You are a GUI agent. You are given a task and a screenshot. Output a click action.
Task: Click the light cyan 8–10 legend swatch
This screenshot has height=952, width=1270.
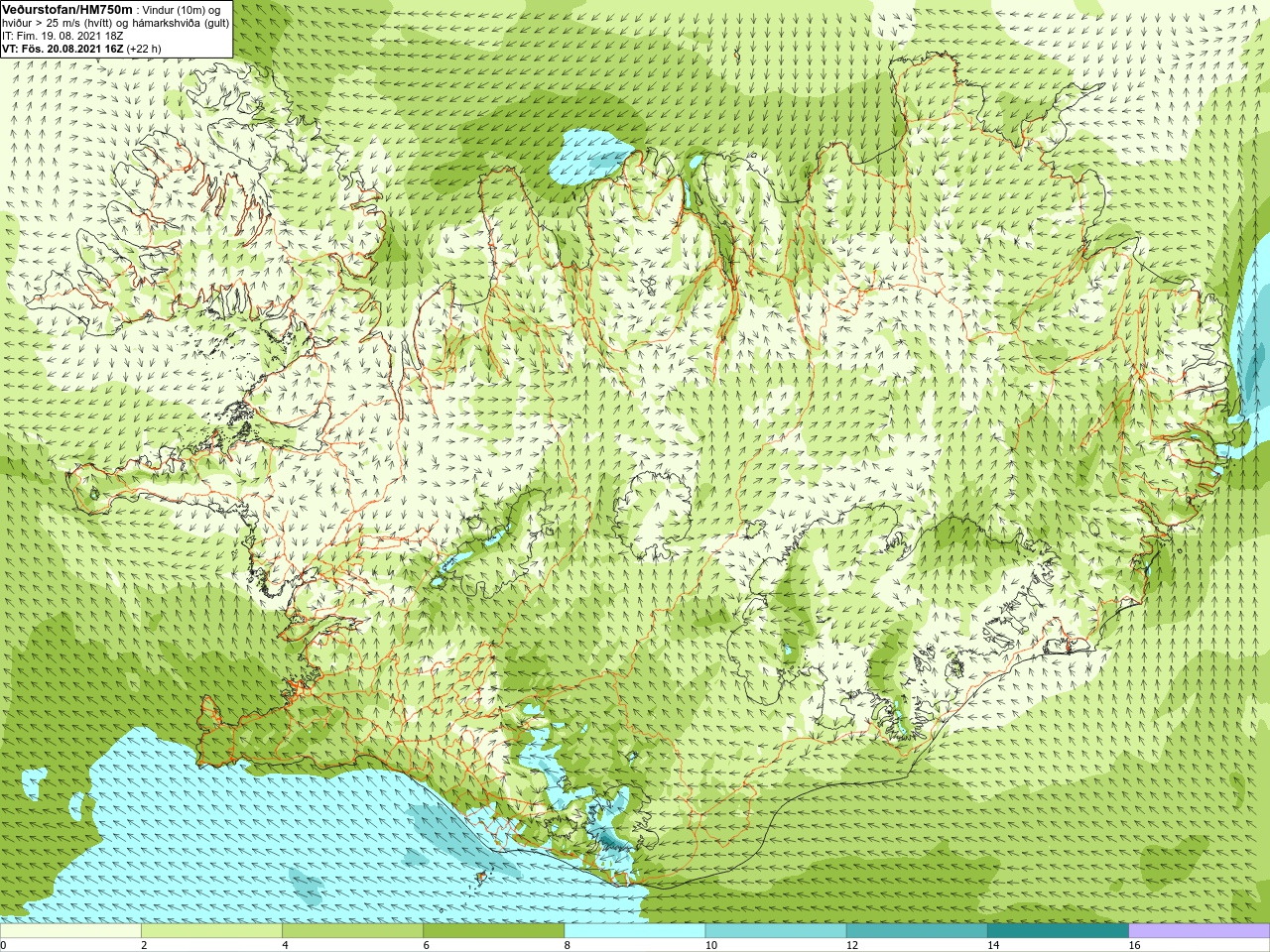coord(634,931)
